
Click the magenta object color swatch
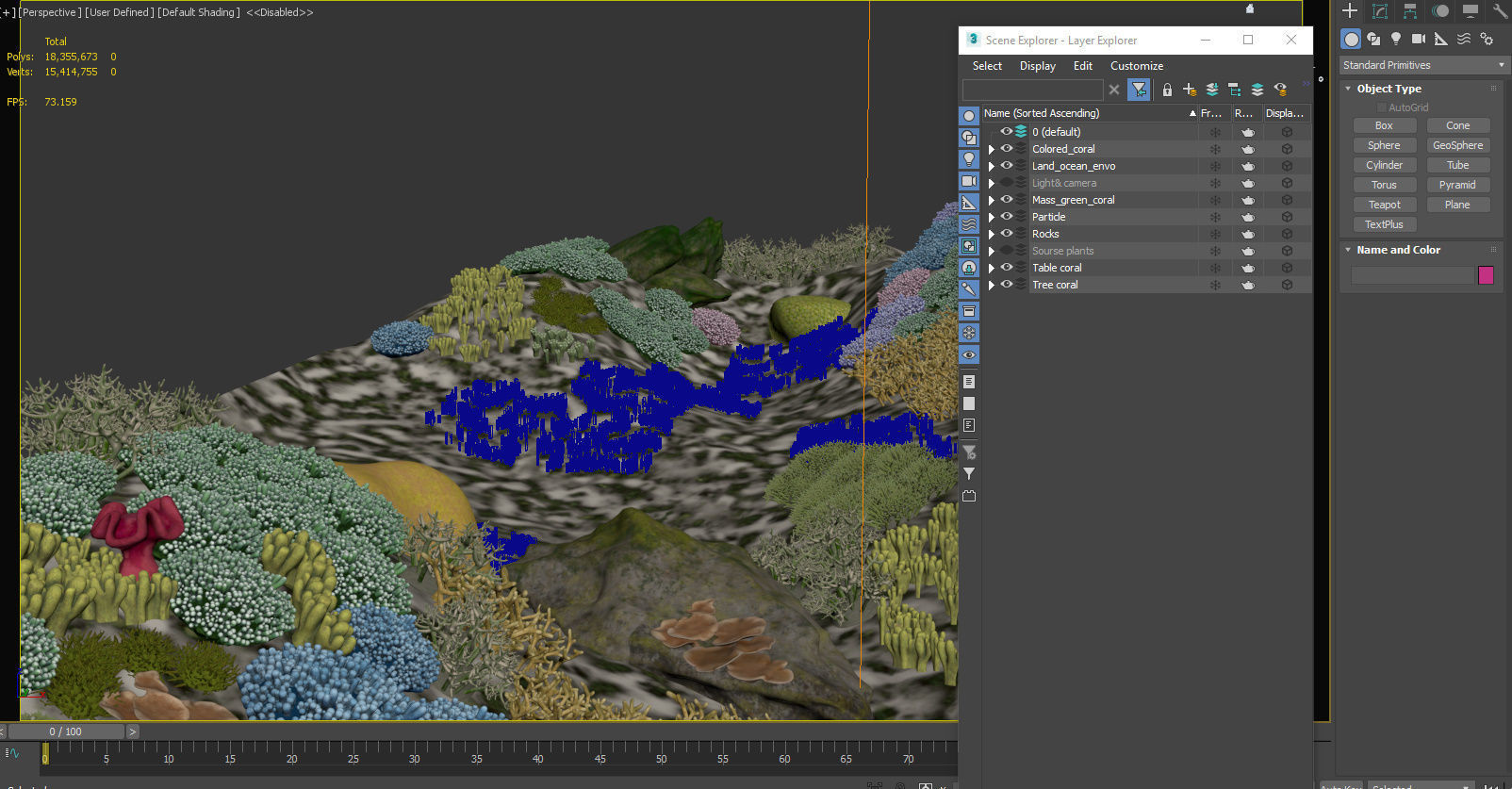(x=1486, y=275)
